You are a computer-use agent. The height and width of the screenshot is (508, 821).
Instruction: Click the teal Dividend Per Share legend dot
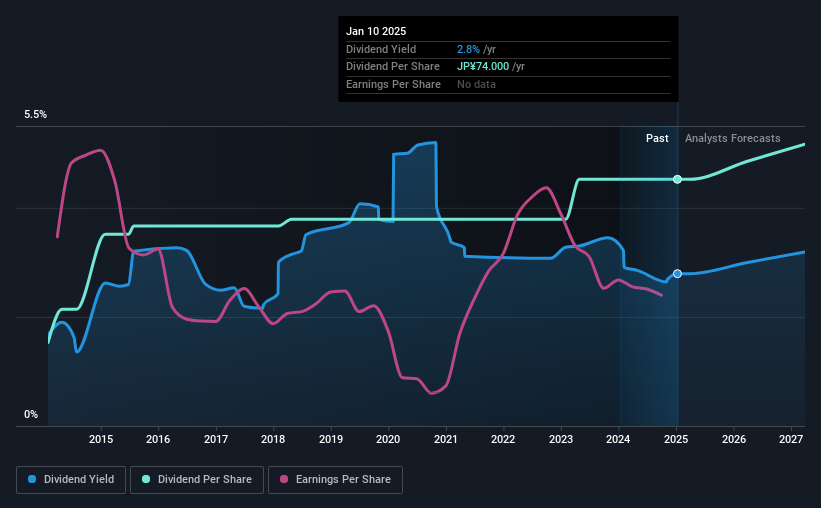click(146, 479)
